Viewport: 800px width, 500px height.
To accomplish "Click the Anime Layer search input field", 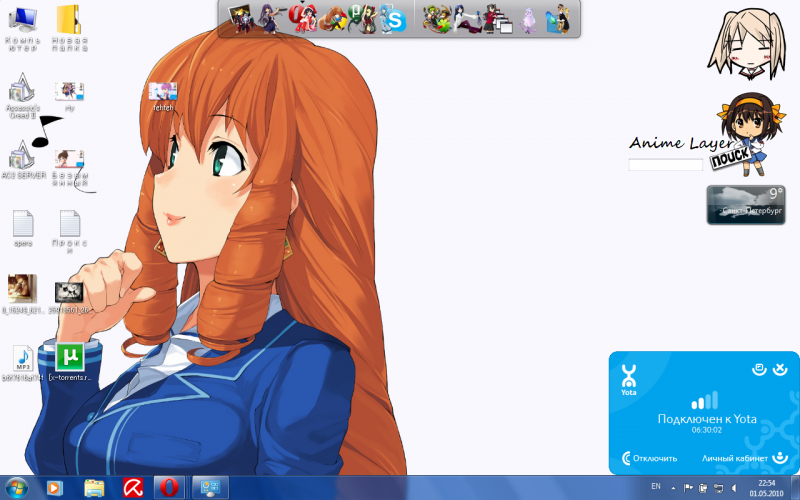I will [665, 165].
